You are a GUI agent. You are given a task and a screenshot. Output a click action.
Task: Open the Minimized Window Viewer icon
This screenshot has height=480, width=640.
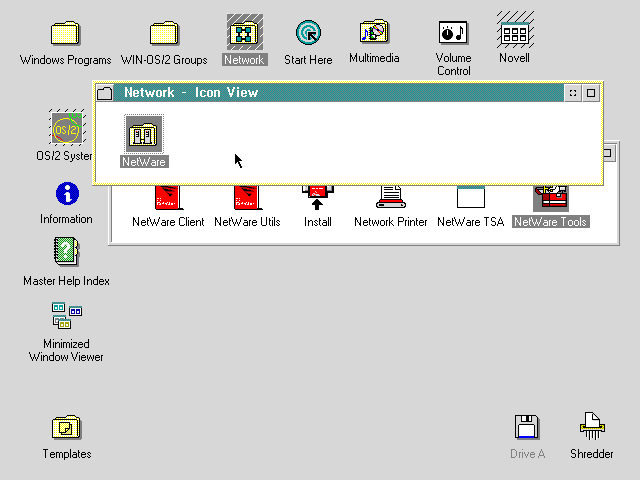pos(67,316)
